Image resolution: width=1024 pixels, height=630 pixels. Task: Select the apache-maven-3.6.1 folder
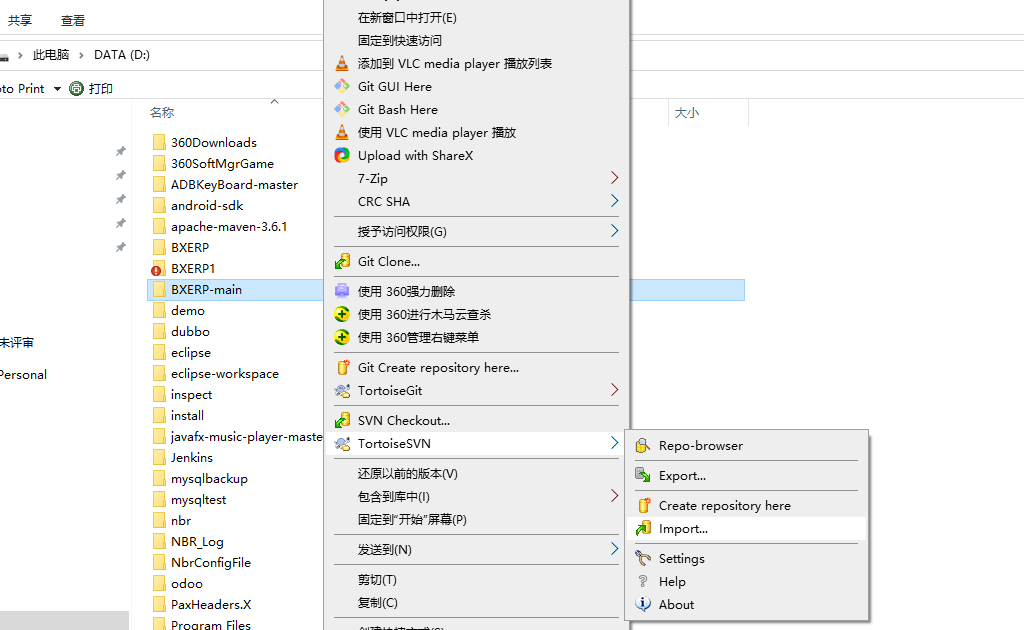[229, 227]
